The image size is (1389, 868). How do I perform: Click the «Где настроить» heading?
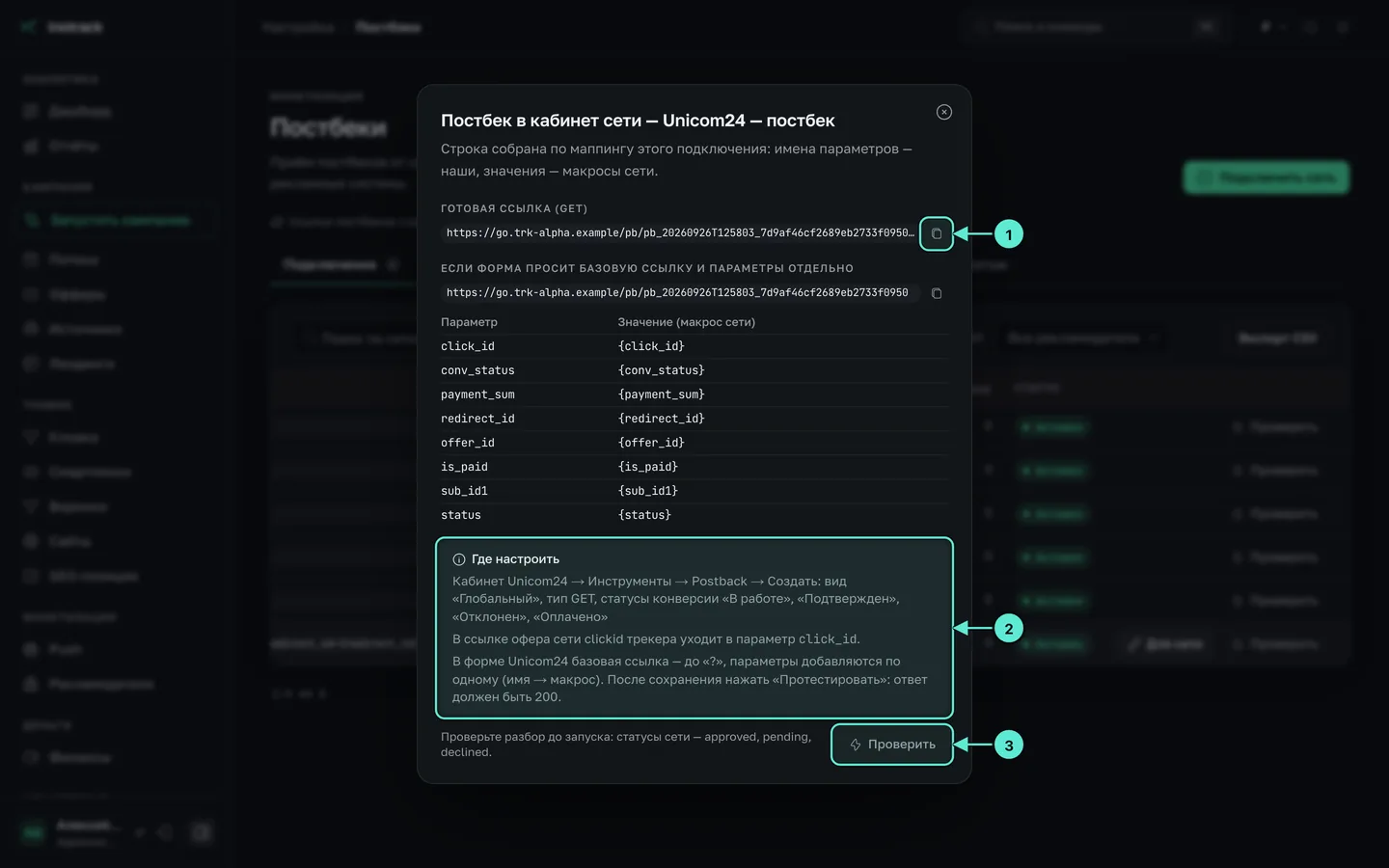coord(515,559)
